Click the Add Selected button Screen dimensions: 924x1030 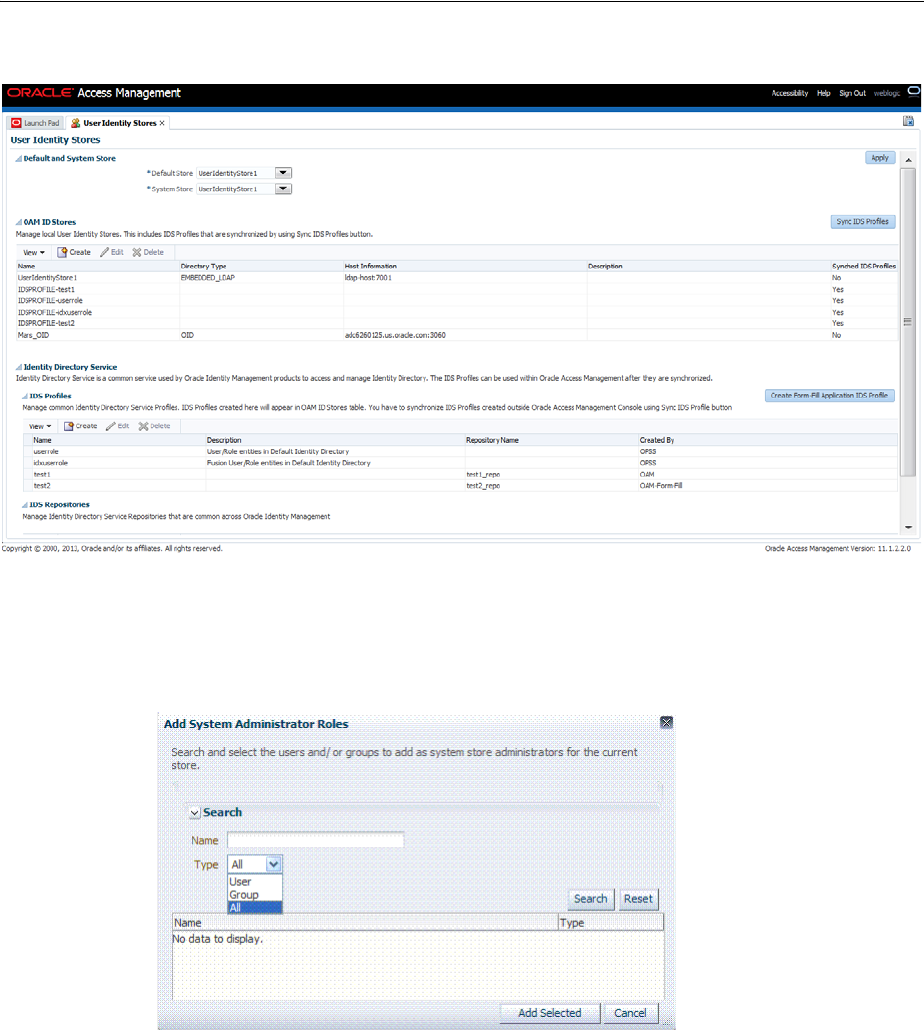550,1013
